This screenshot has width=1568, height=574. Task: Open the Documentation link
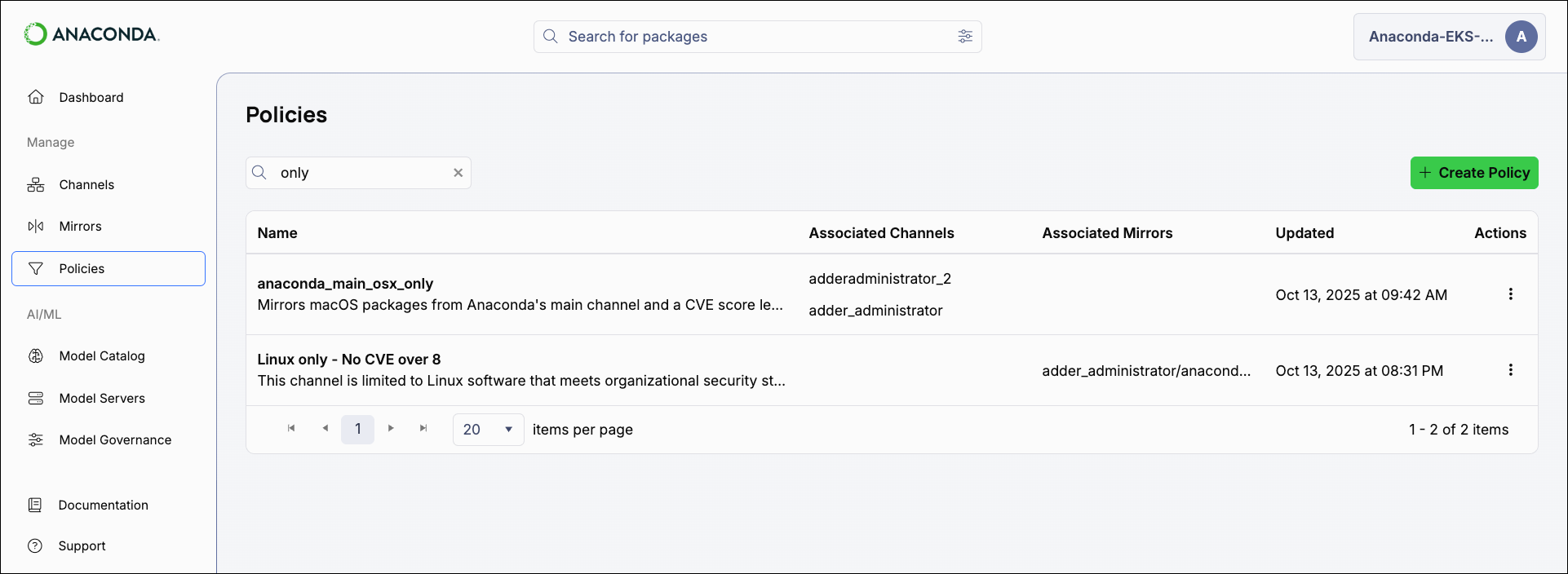pos(103,506)
